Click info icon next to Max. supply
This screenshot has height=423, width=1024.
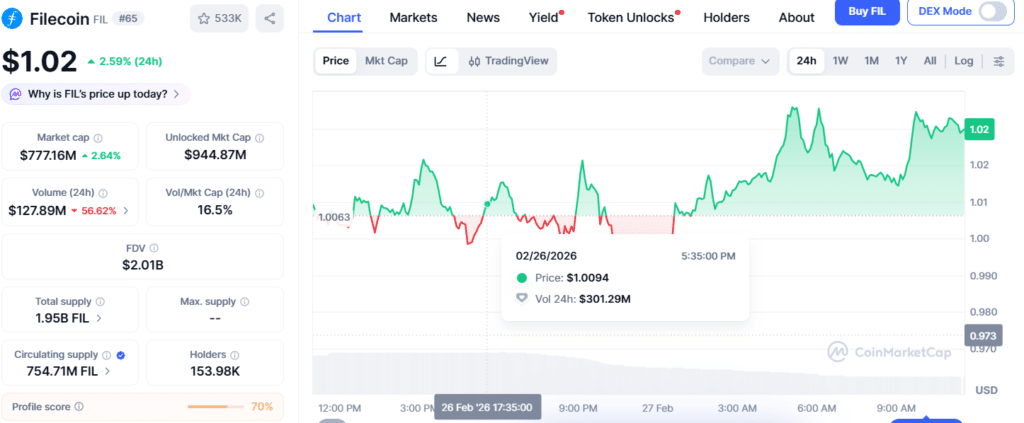point(244,302)
